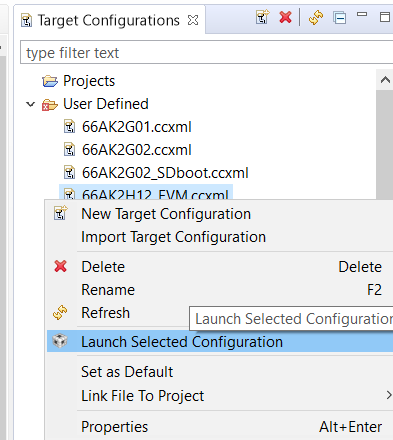Select the Target Configurations tab
Image resolution: width=393 pixels, height=440 pixels.
[x=109, y=20]
